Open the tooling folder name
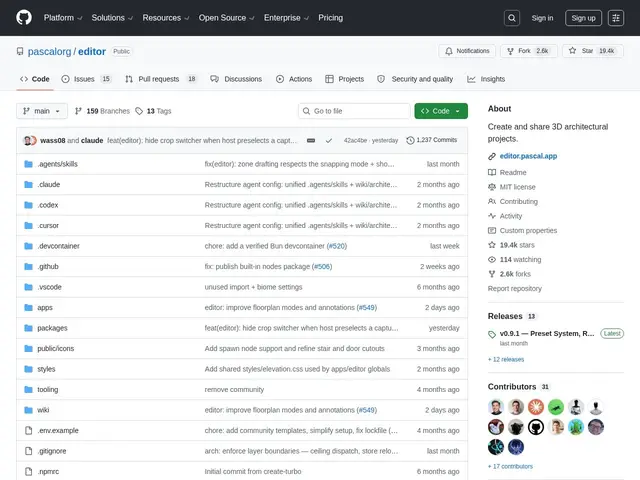 coord(48,389)
